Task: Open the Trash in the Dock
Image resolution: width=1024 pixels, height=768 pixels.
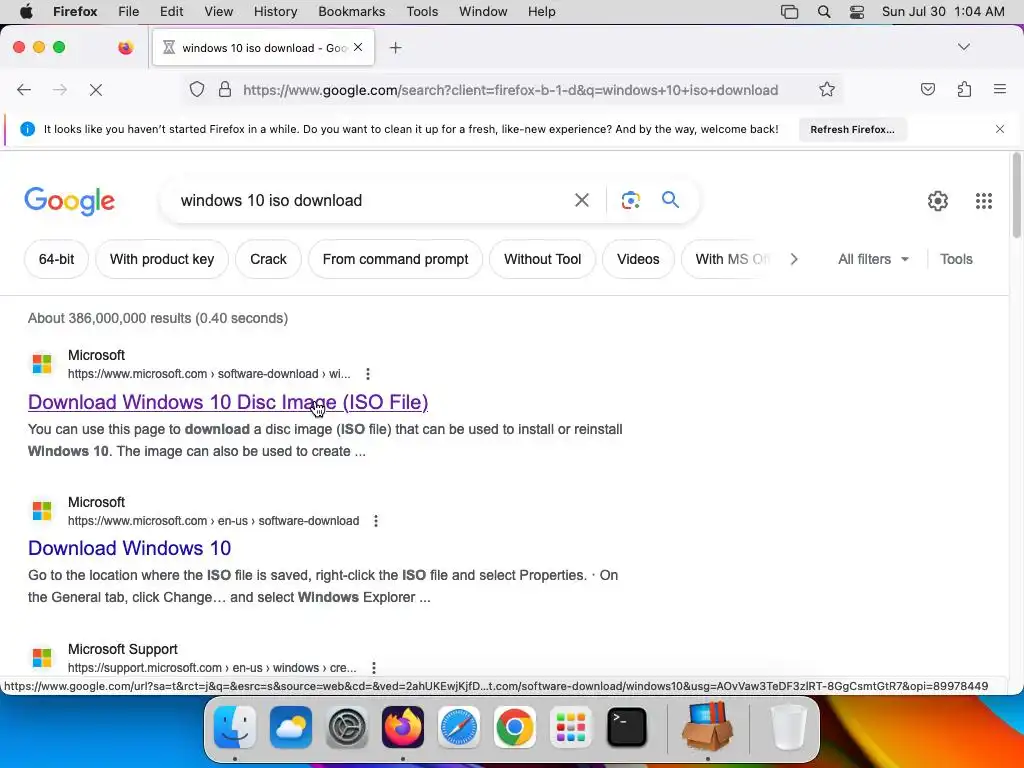Action: coord(789,727)
